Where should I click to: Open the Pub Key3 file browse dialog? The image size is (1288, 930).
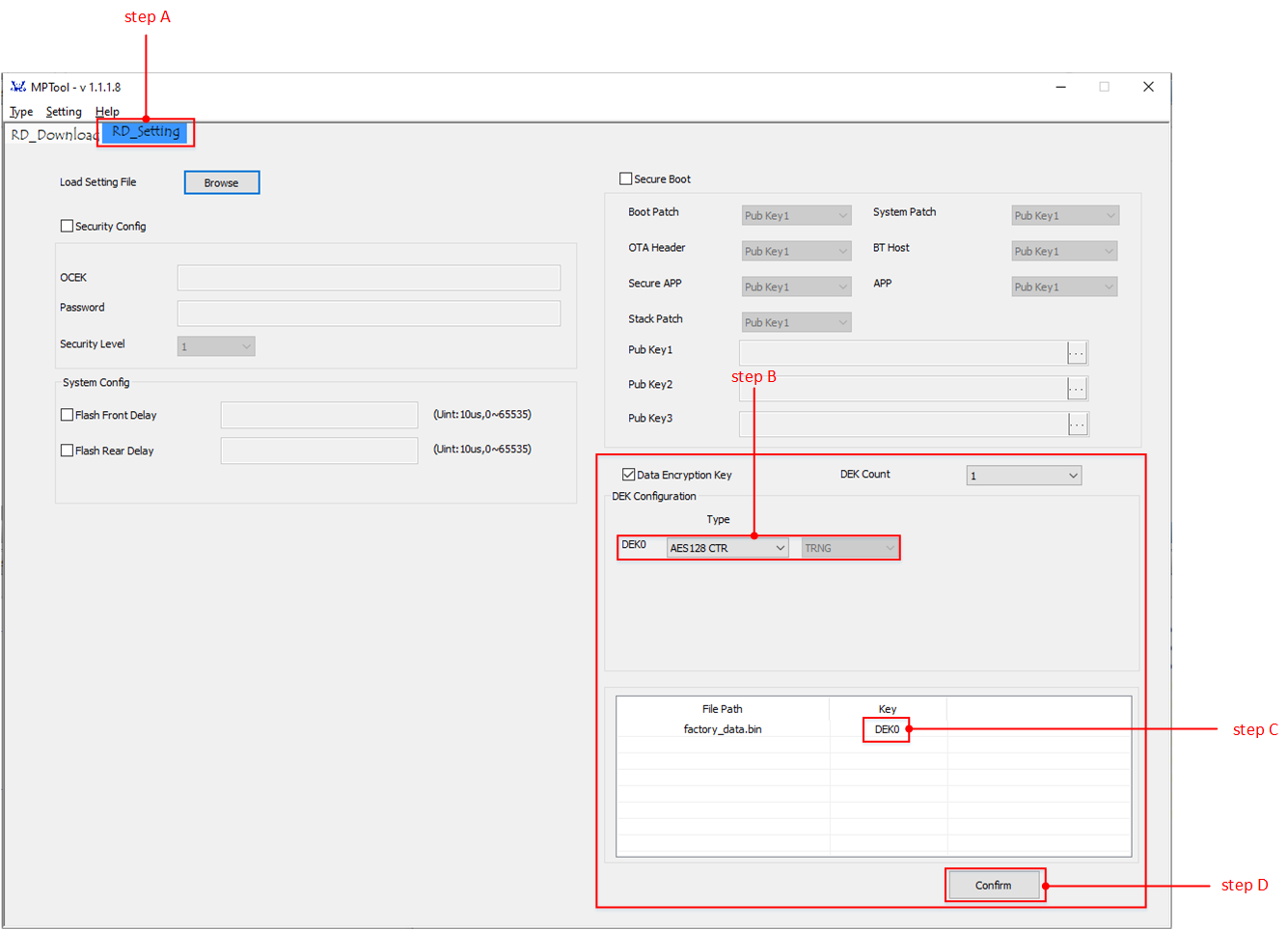(x=1078, y=424)
